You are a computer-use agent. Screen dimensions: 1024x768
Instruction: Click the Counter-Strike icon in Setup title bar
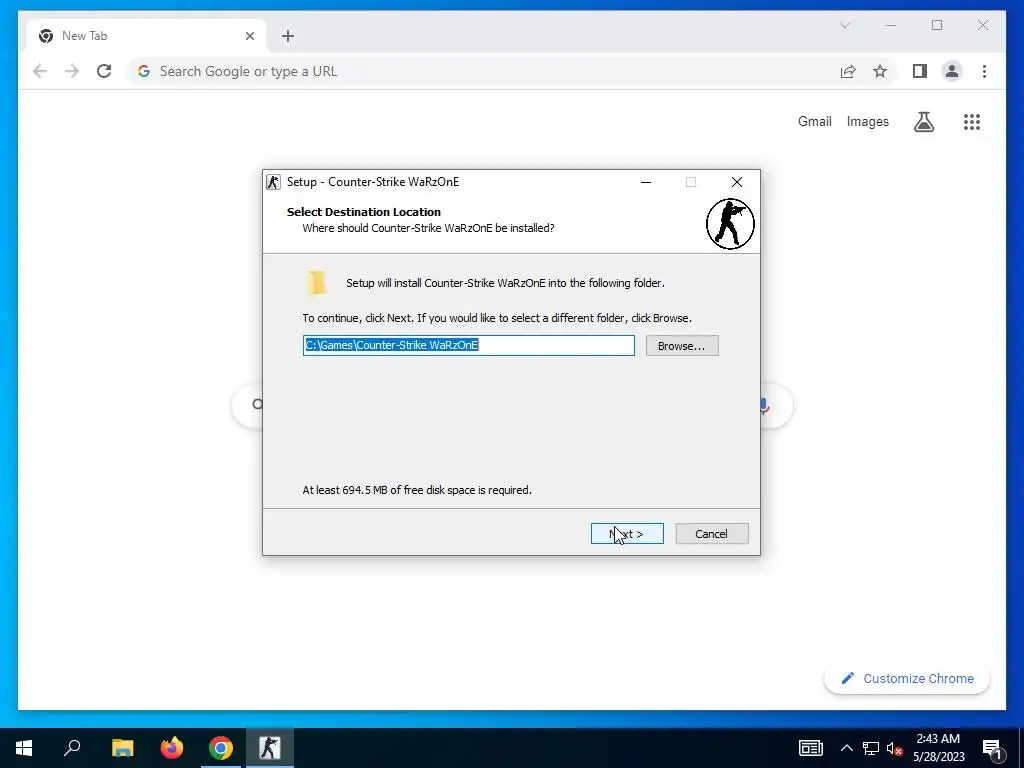click(x=273, y=182)
